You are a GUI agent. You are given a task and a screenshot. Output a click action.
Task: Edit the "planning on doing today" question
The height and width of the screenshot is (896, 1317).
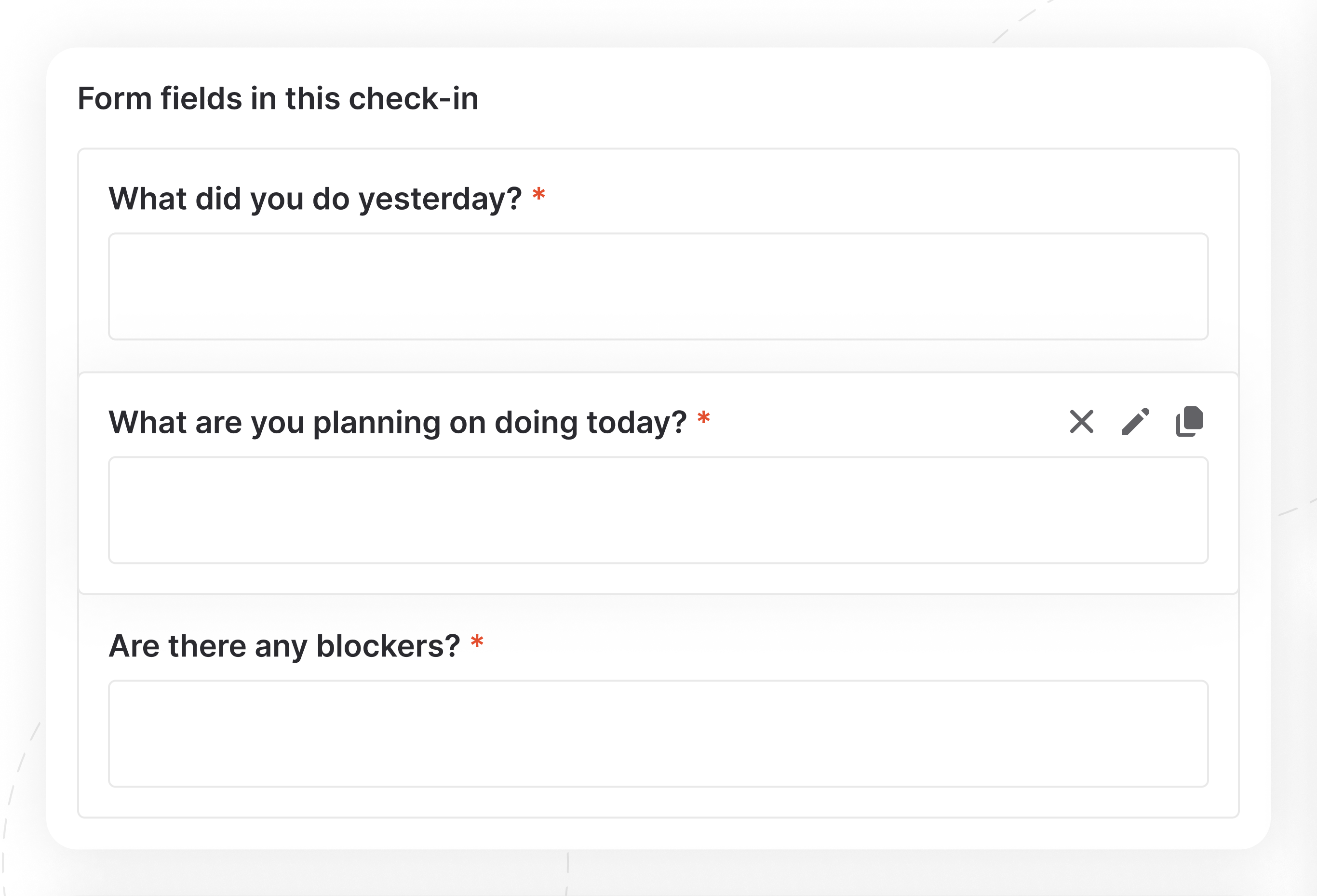point(1136,422)
